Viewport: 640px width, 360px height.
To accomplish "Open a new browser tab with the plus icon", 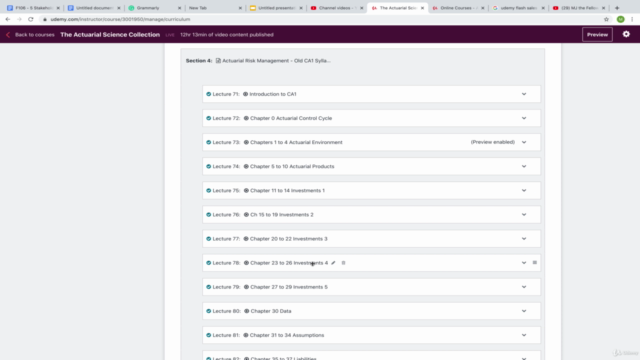I will [617, 8].
